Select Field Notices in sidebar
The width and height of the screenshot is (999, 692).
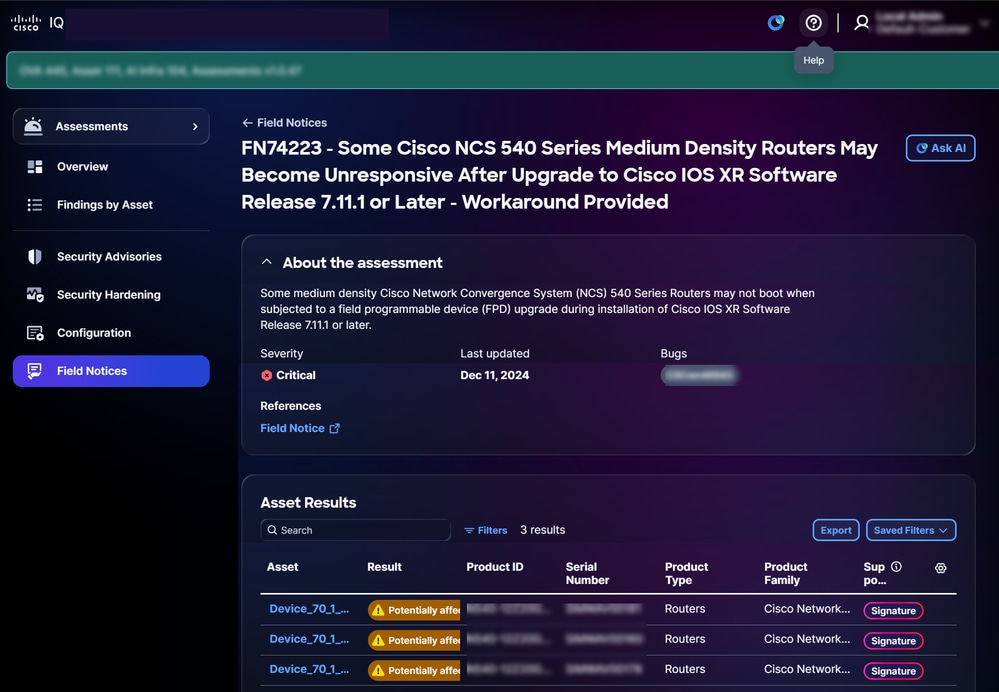tap(111, 371)
